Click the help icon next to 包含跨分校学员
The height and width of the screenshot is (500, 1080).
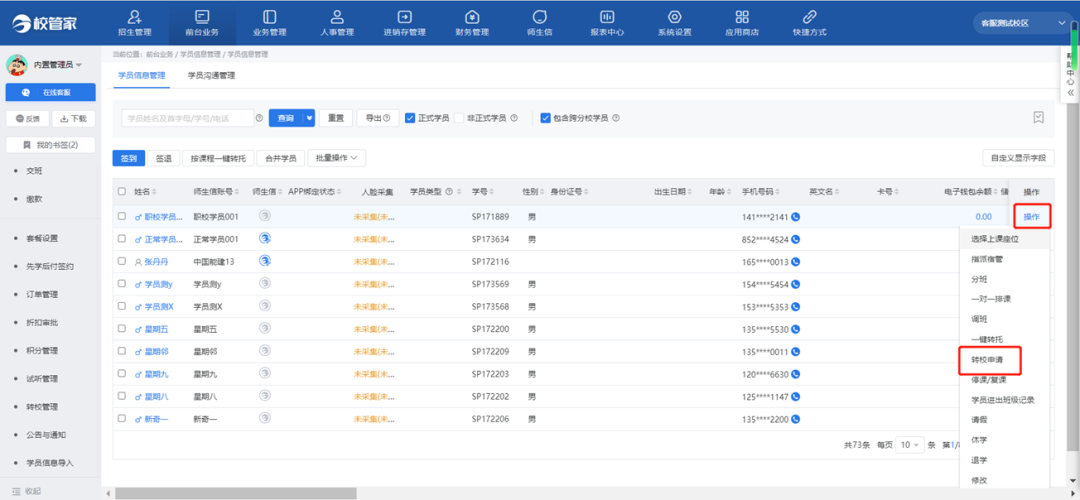point(616,118)
